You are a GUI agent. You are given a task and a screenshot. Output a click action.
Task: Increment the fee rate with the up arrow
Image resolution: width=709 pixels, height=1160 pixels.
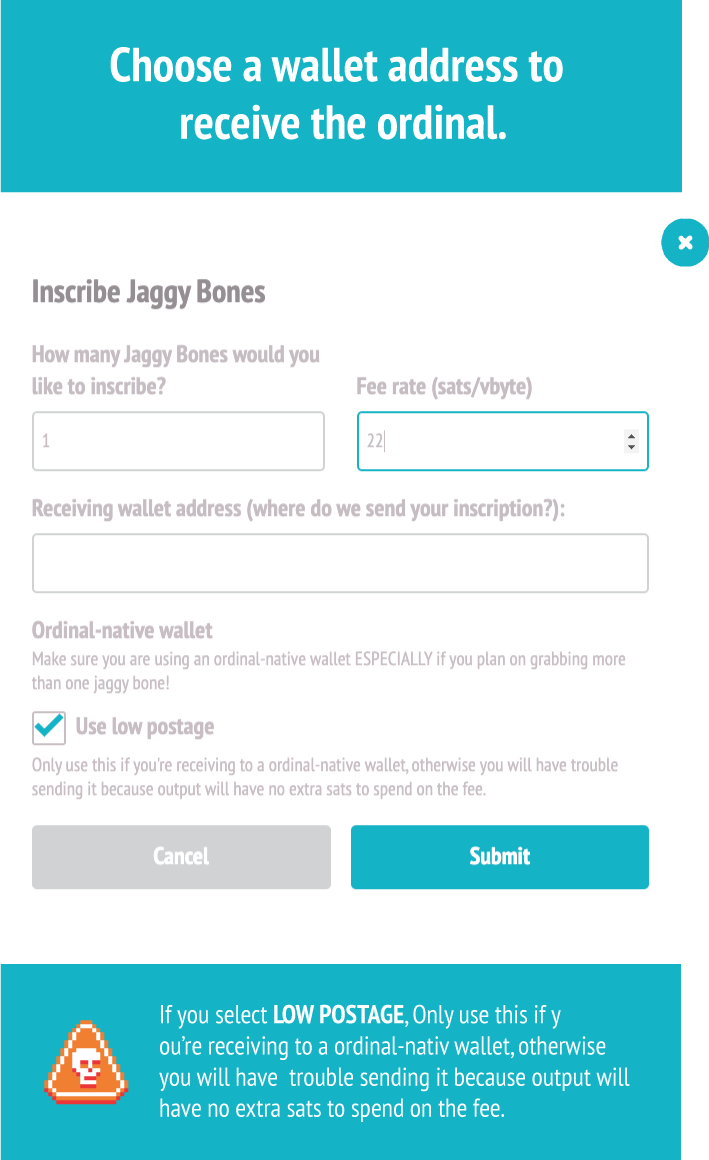pyautogui.click(x=631, y=434)
